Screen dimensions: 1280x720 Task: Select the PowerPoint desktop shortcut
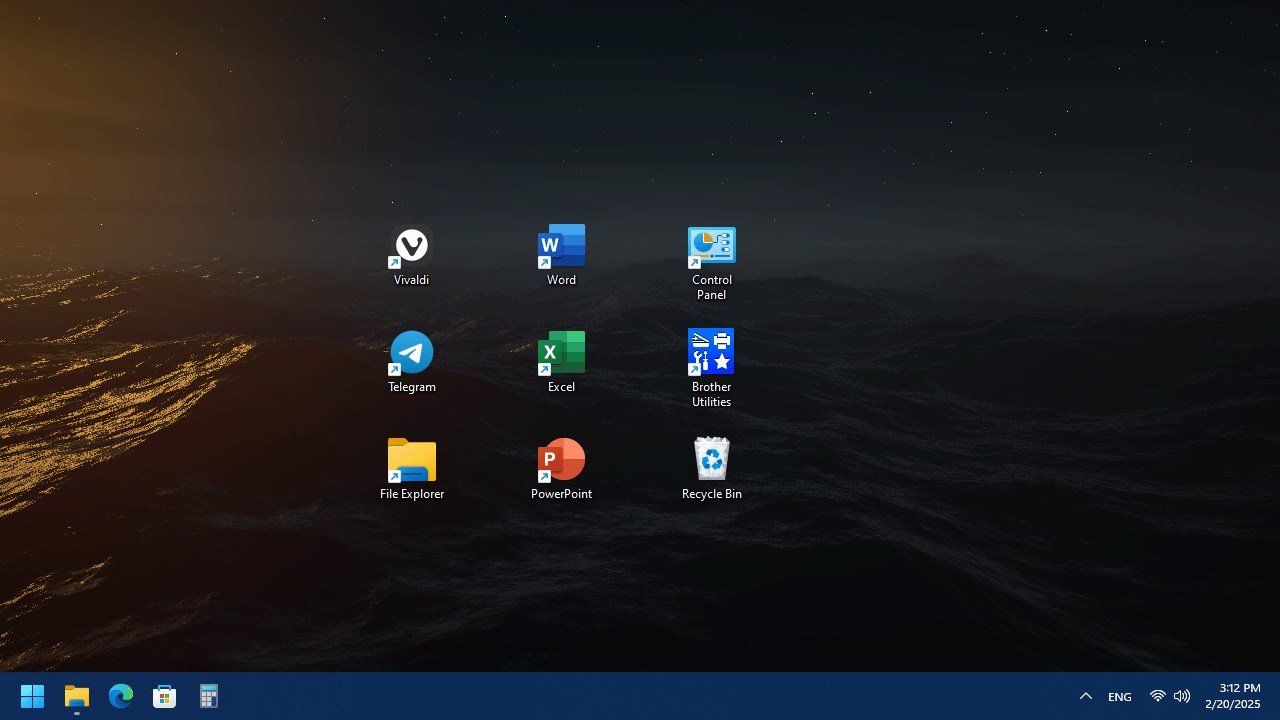[x=561, y=469]
